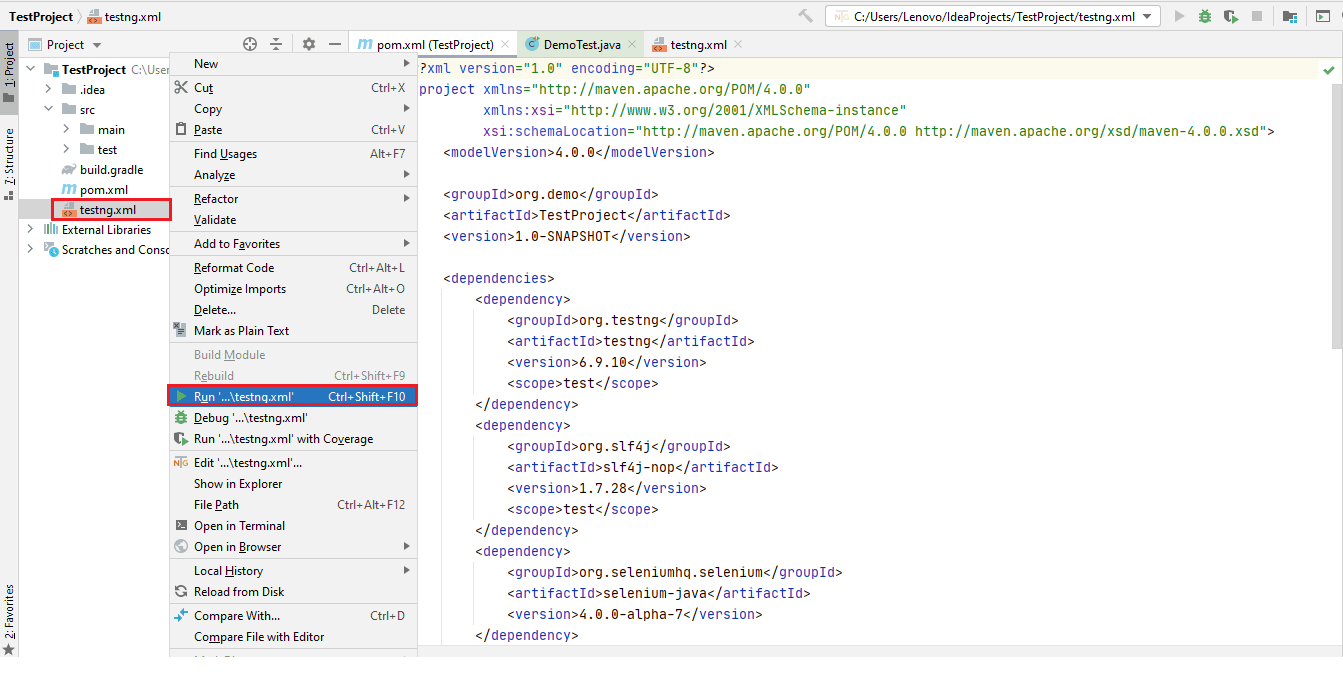The image size is (1343, 680).
Task: Choose Open in Terminal menu entry
Action: [x=239, y=526]
